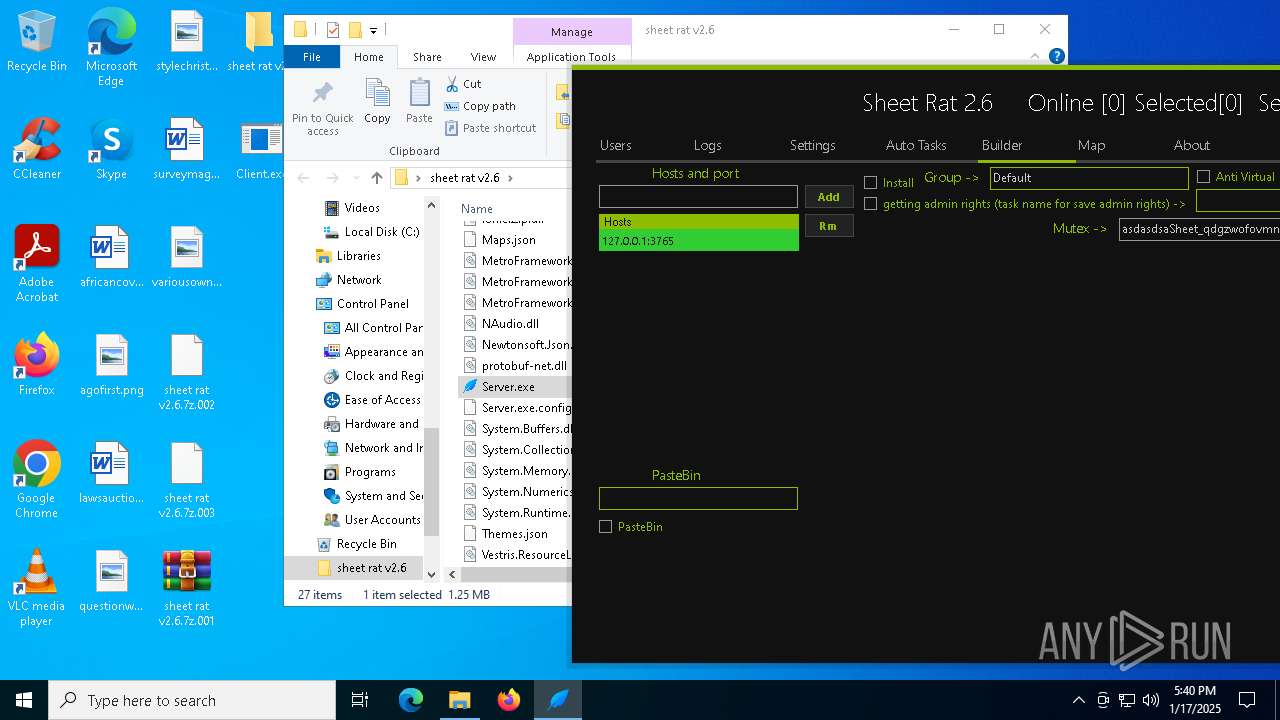Switch to the View ribbon tab
This screenshot has height=720, width=1280.
point(483,57)
